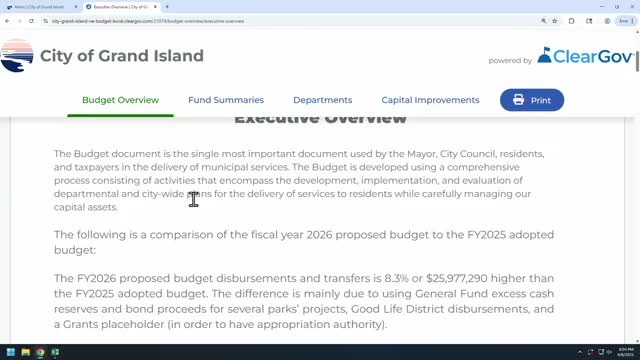Click the page's vertical scrollbar thumb
This screenshot has height=360, width=640.
[637, 61]
